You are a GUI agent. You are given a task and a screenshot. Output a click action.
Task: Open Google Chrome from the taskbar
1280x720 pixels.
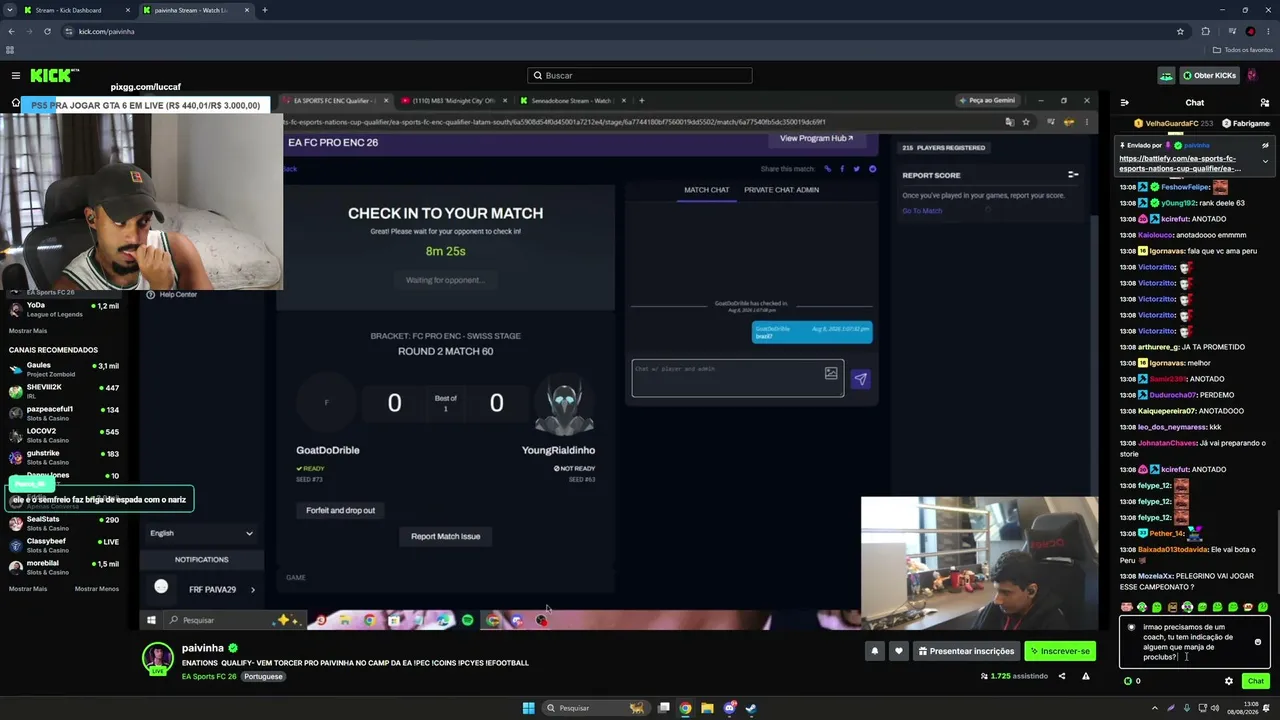pyautogui.click(x=685, y=708)
